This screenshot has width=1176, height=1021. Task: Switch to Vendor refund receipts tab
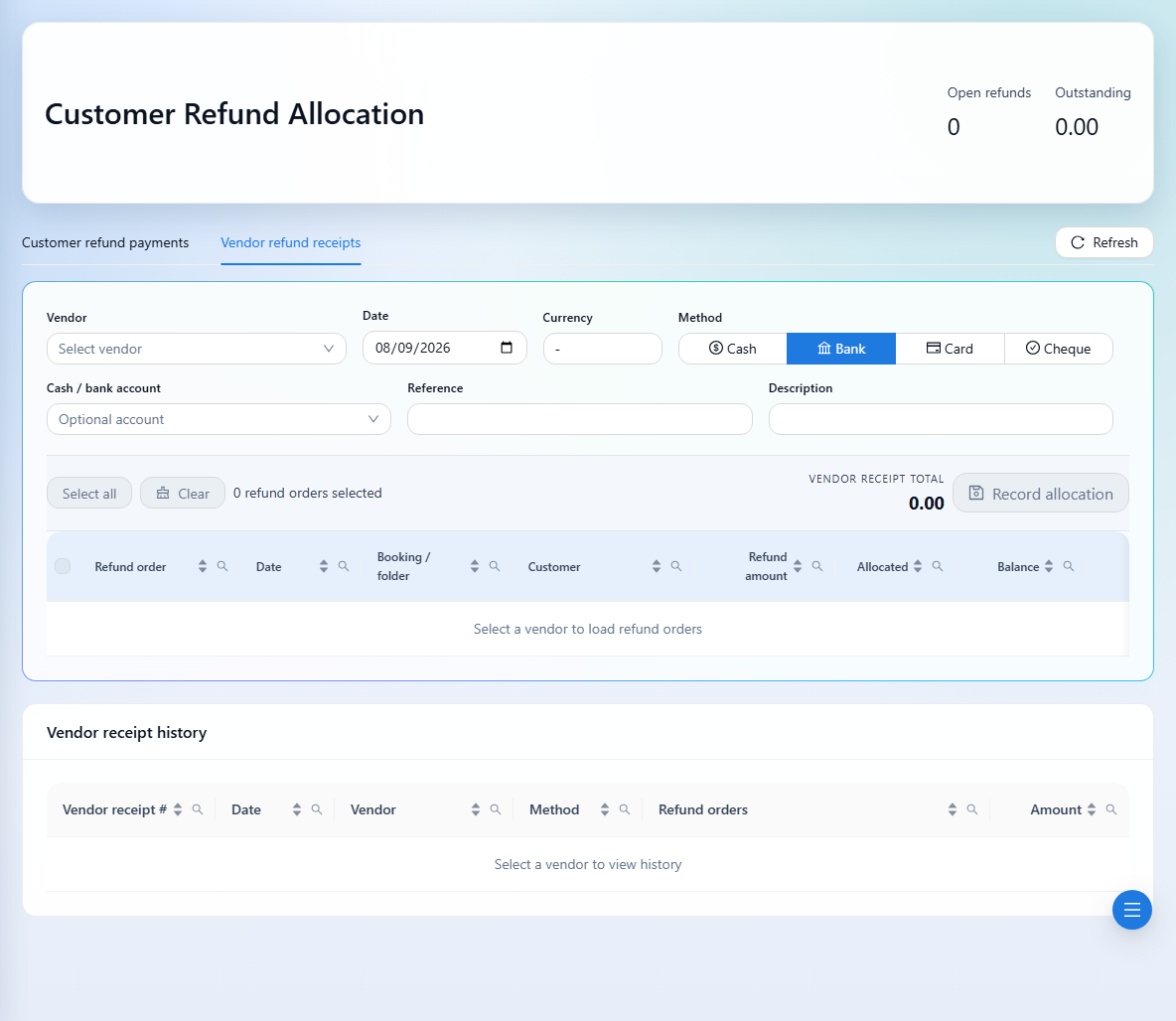(290, 242)
